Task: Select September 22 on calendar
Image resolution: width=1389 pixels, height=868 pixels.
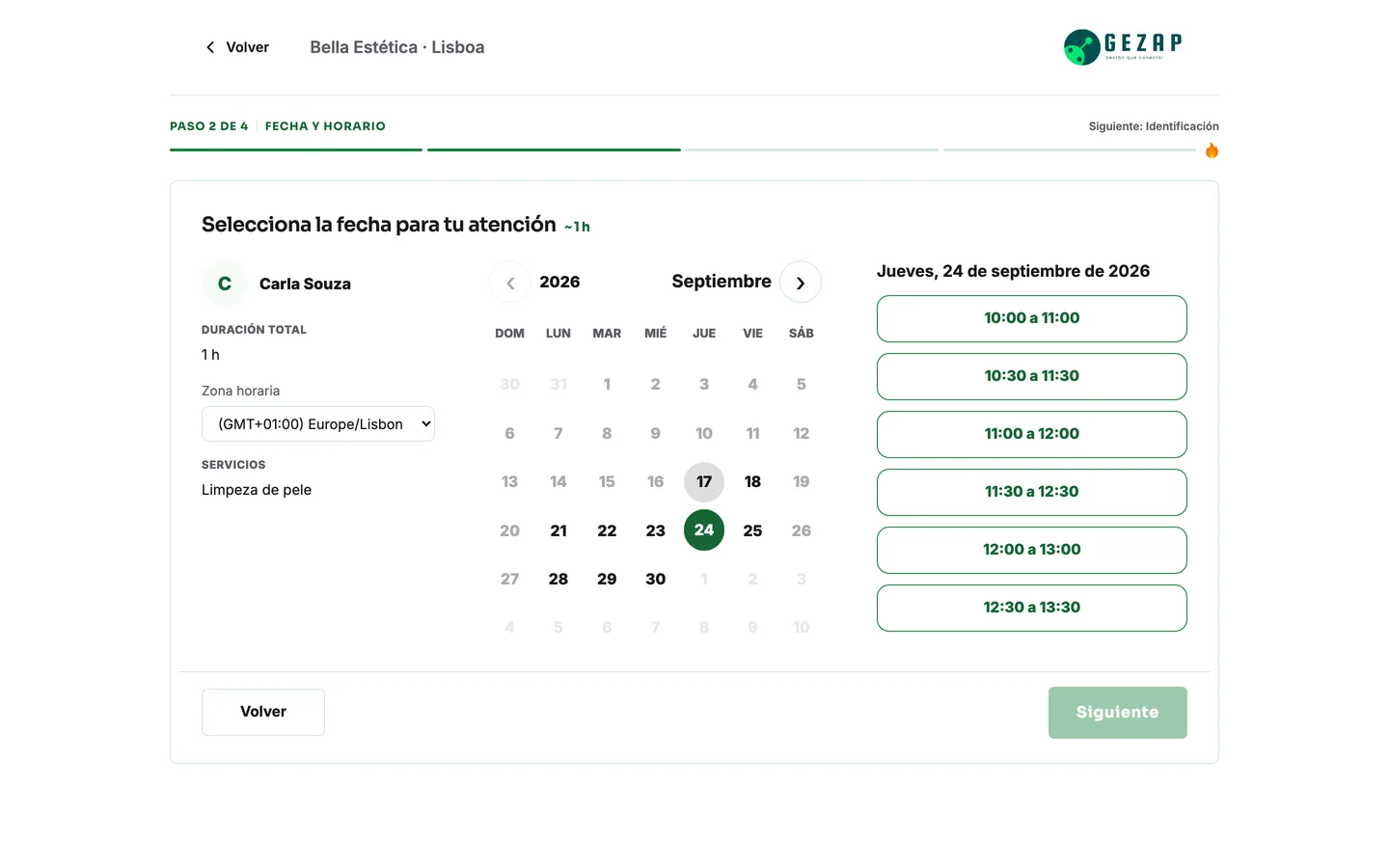Action: click(607, 530)
